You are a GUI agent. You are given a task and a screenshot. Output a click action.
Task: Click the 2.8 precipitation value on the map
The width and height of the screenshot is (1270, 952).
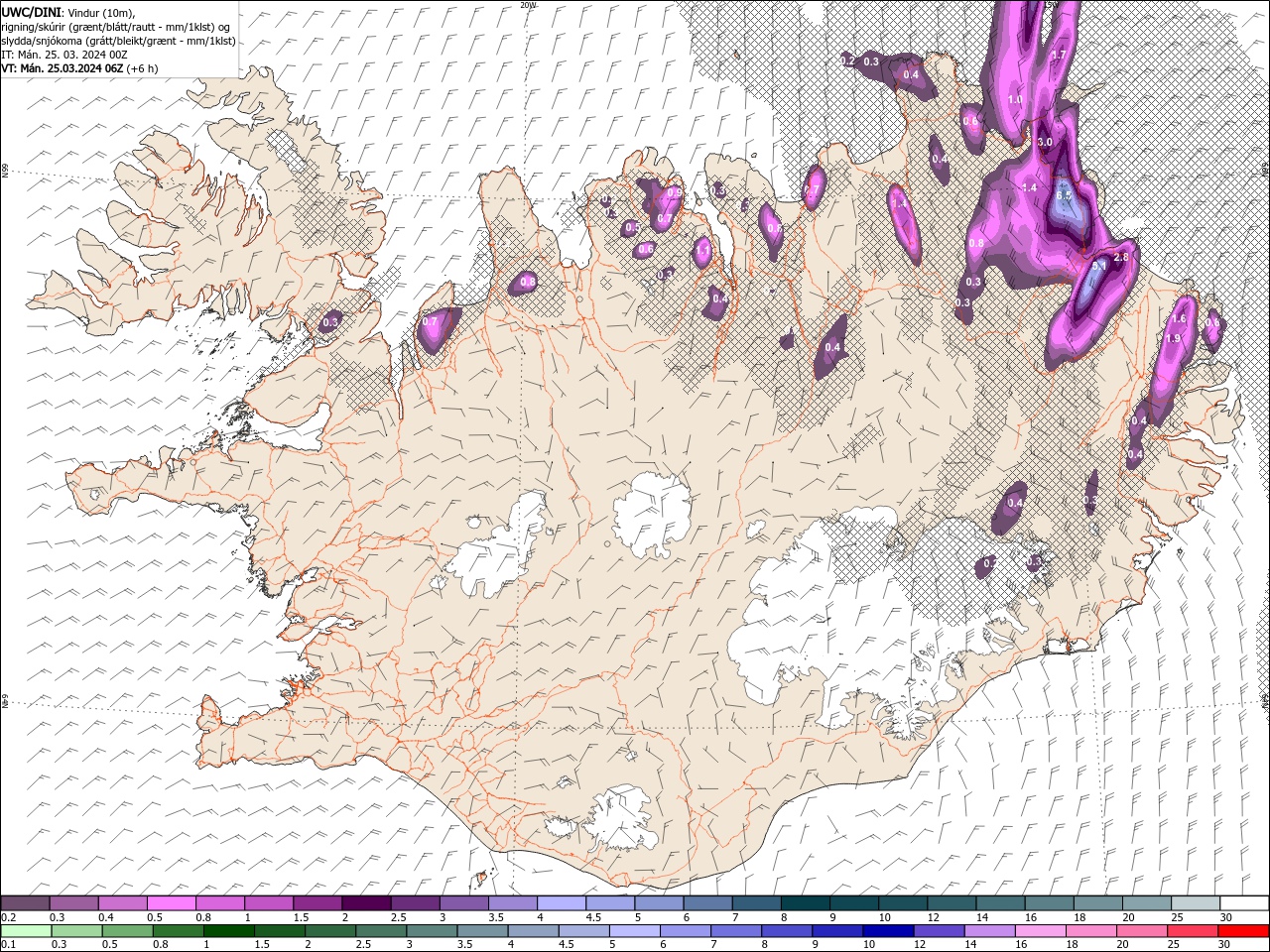point(1121,257)
